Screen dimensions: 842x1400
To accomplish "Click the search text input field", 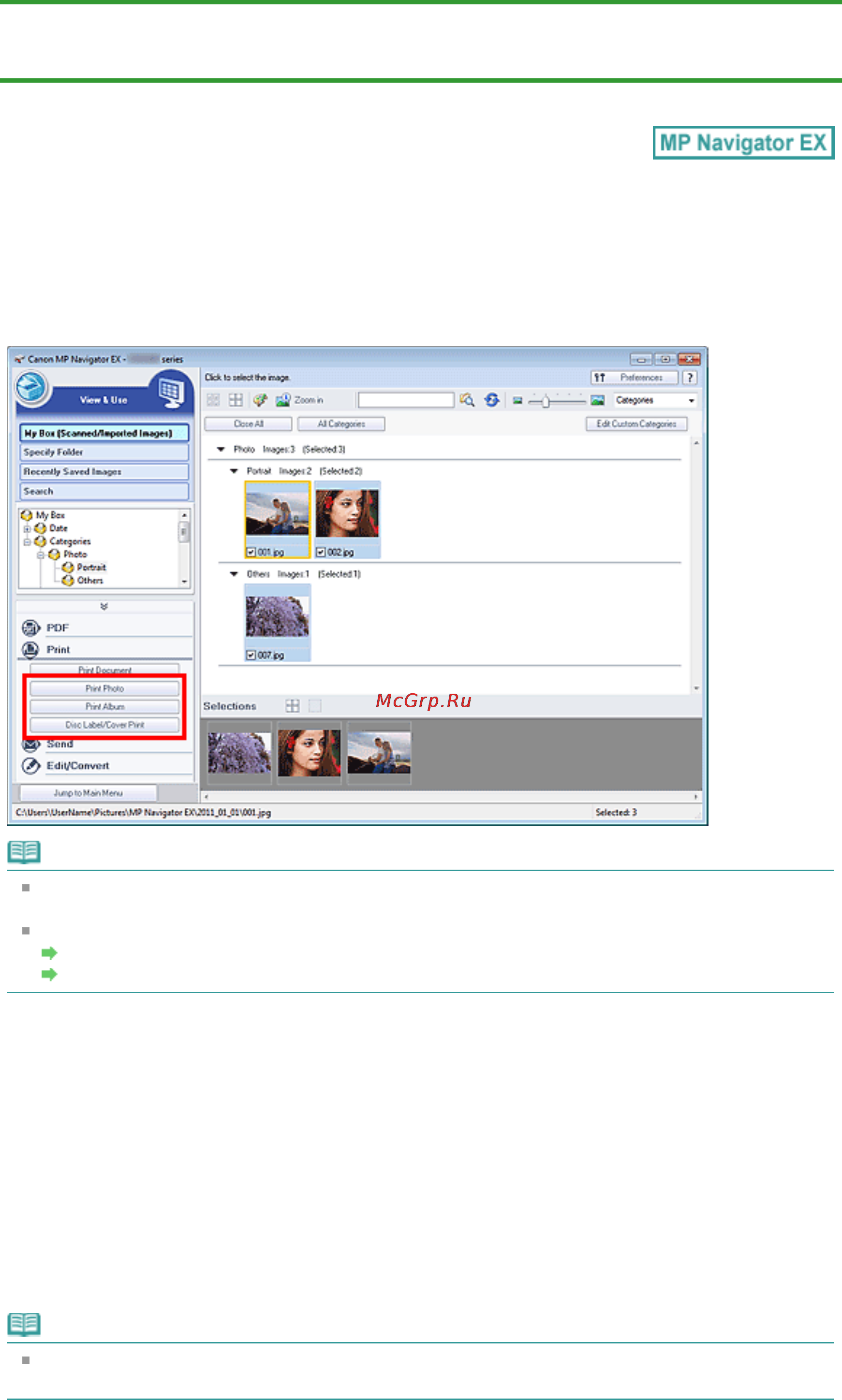I will point(406,400).
